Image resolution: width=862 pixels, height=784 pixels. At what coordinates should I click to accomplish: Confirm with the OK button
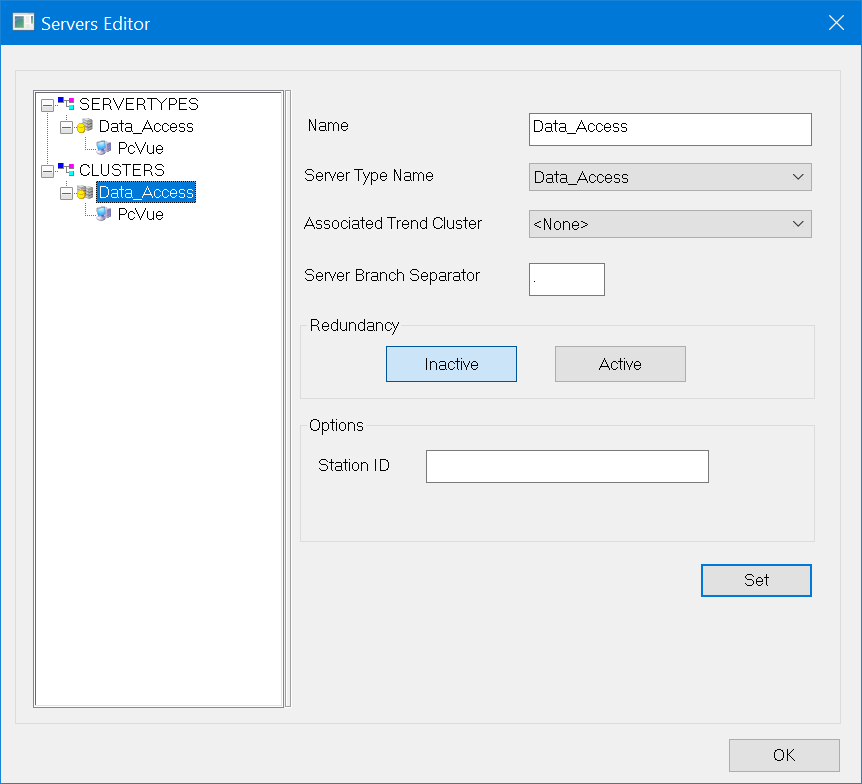pyautogui.click(x=784, y=755)
